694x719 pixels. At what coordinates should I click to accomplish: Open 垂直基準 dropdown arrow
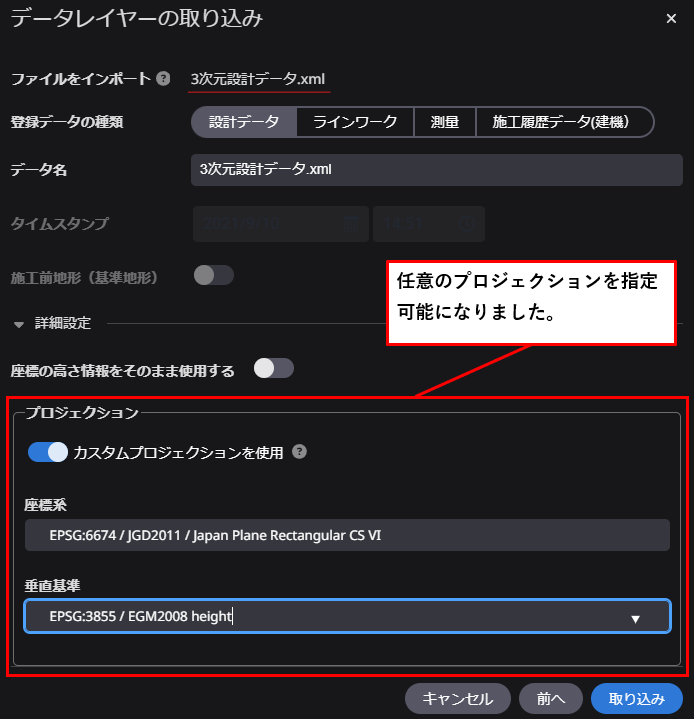point(635,619)
